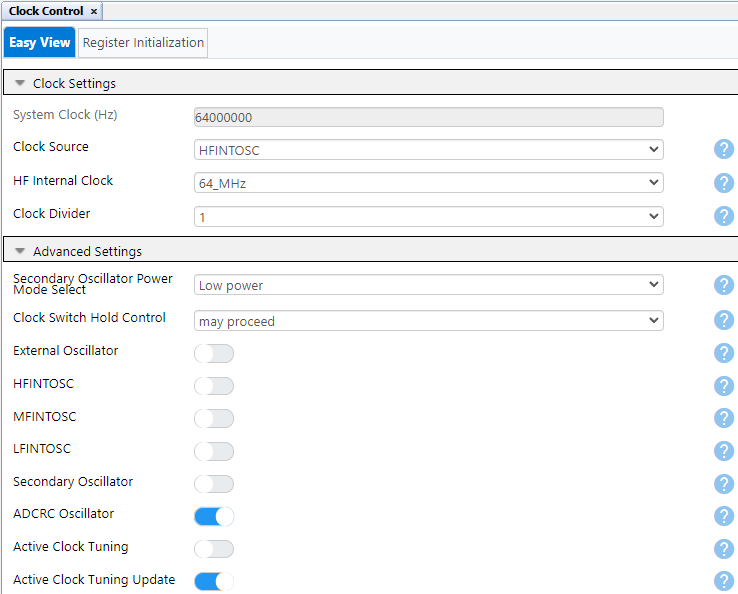Toggle Active Clock Tuning Update off
Viewport: 738px width, 594px height.
pos(214,581)
